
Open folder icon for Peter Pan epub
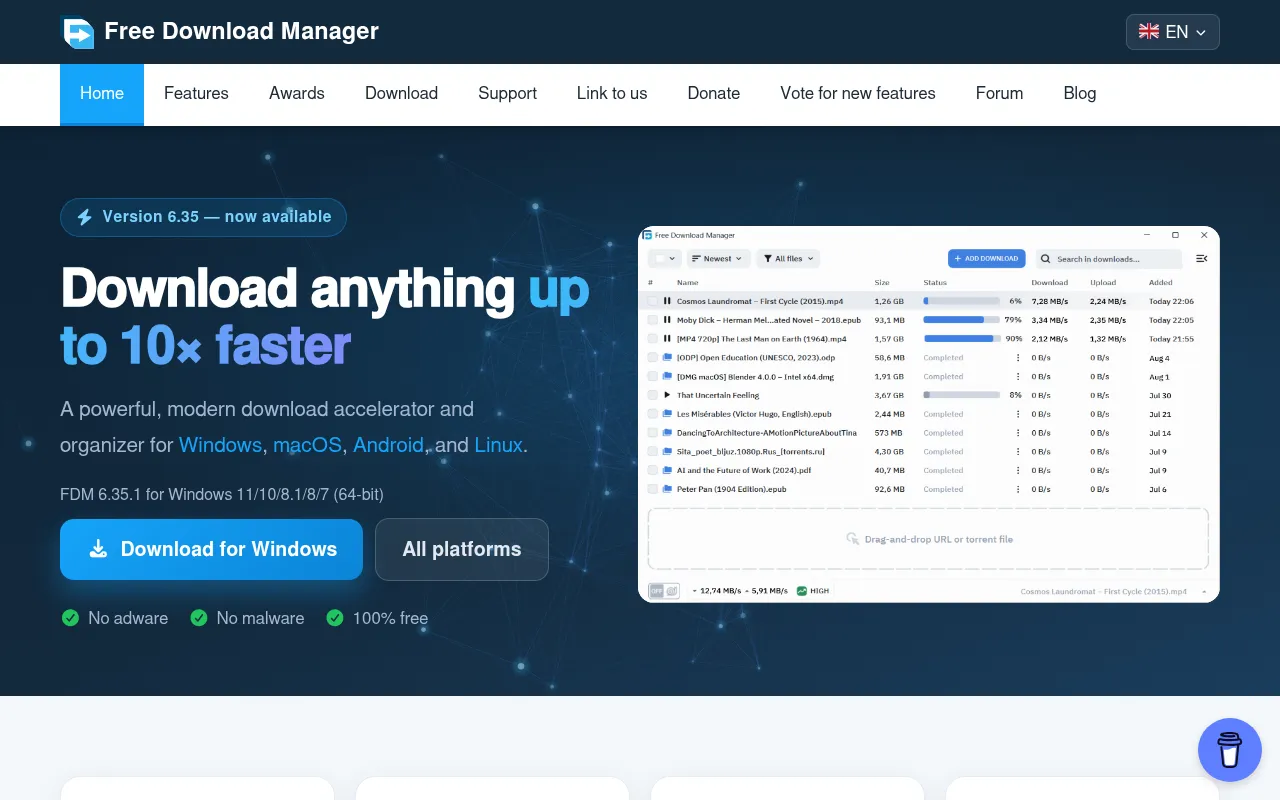pos(667,489)
